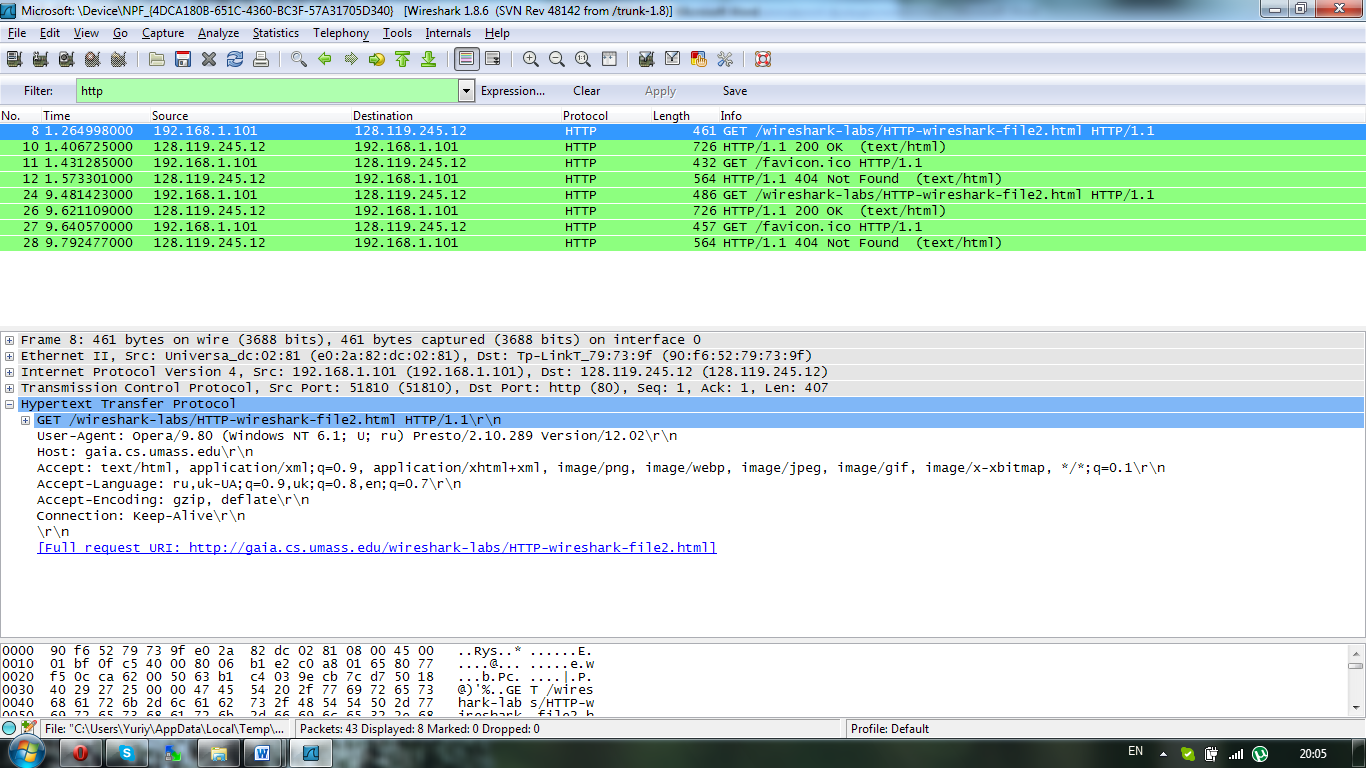Restart the running capture icon

click(118, 59)
